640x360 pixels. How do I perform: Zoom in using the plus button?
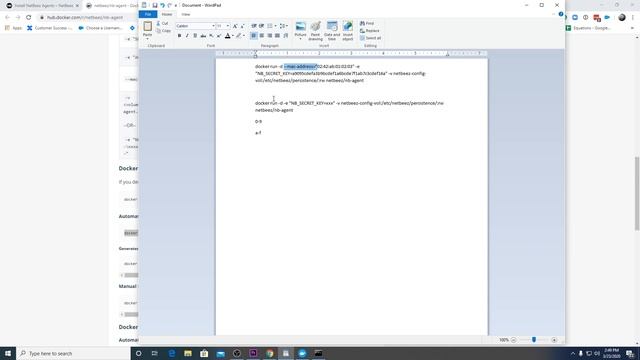554,340
